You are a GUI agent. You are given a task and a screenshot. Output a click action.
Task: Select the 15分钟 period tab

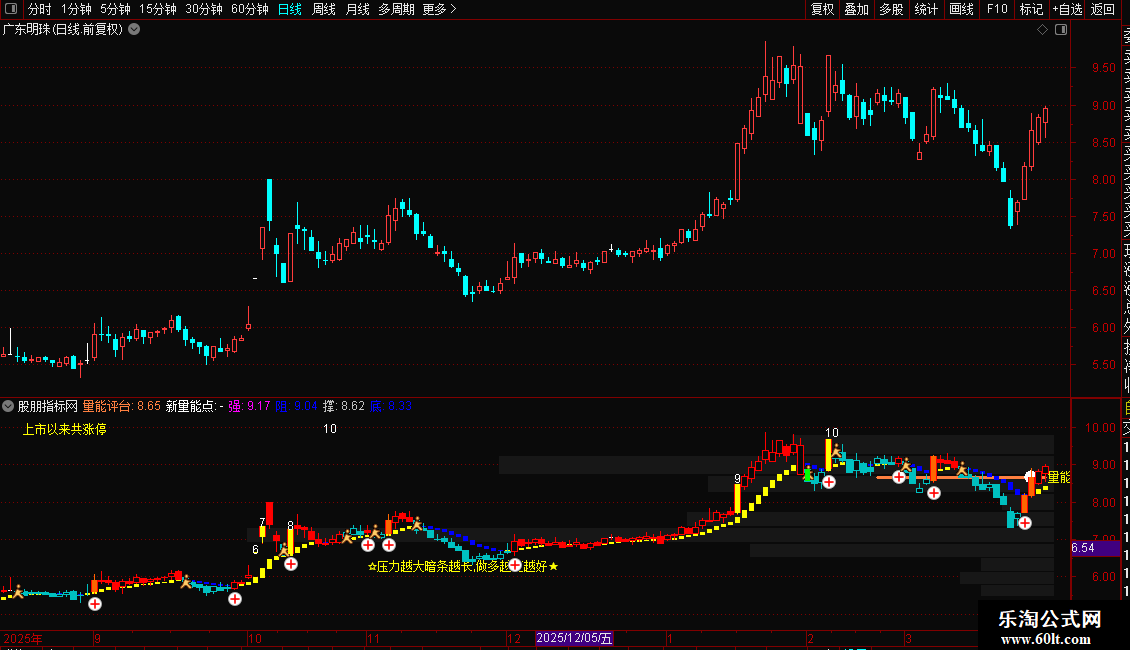[158, 9]
